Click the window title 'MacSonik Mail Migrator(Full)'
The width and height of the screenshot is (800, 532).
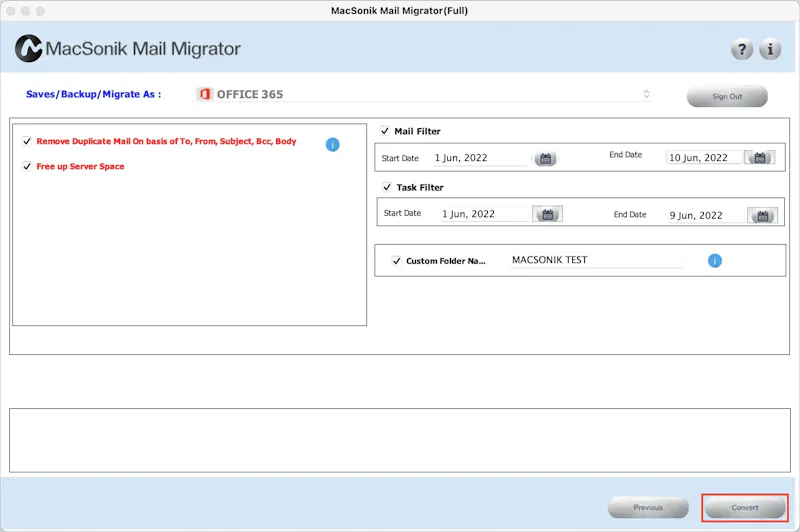click(x=399, y=11)
